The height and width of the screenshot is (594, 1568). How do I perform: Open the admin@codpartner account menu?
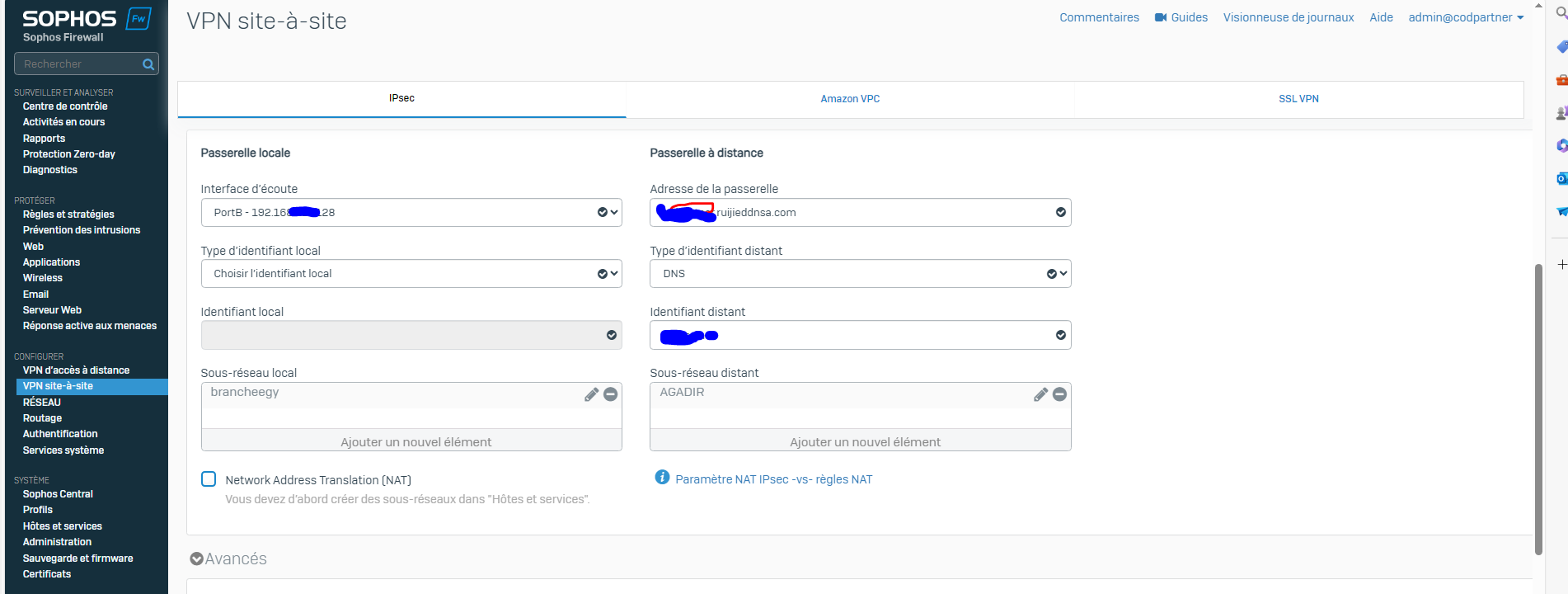tap(1466, 17)
